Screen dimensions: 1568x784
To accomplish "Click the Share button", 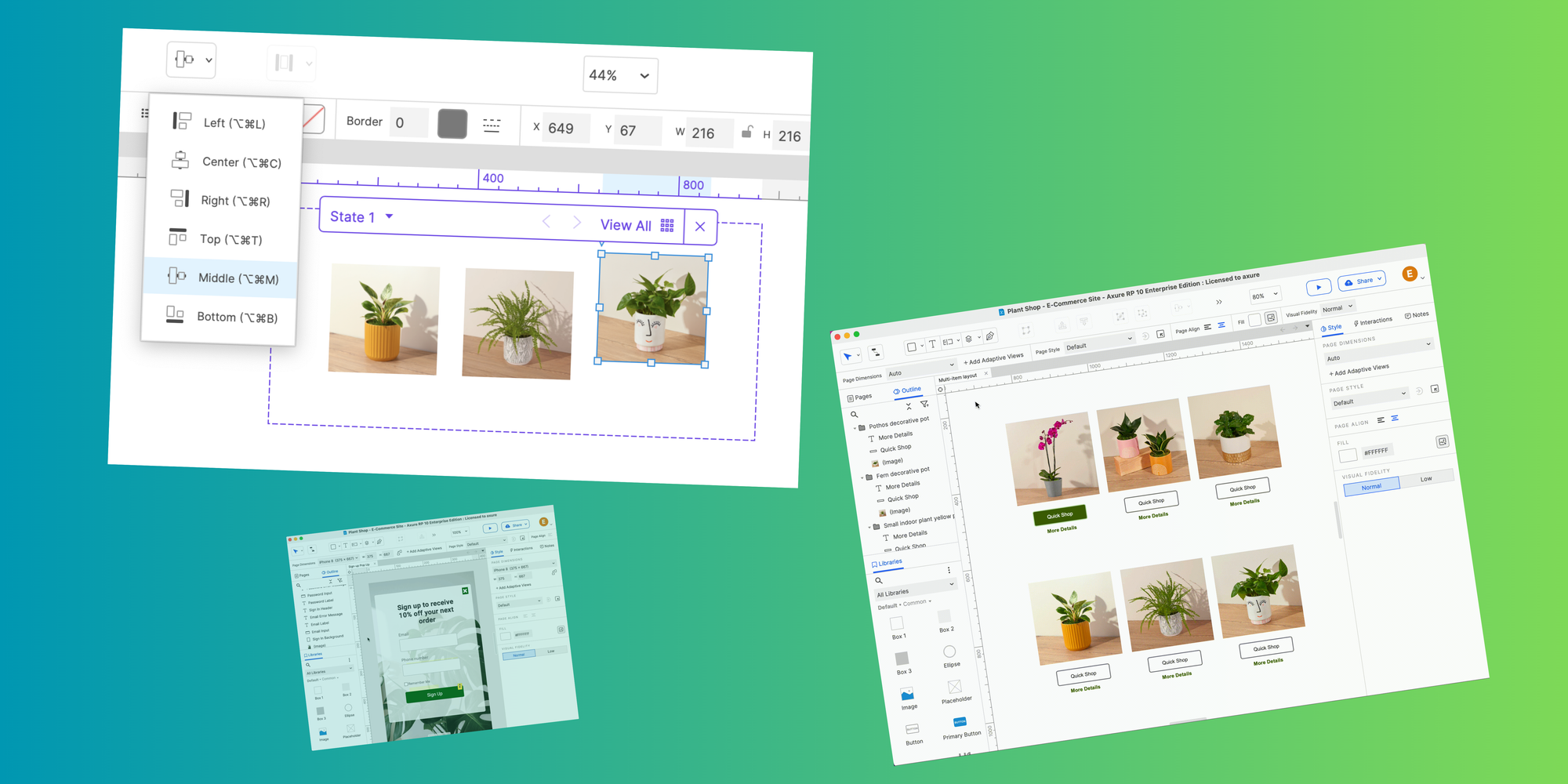I will coord(1362,280).
